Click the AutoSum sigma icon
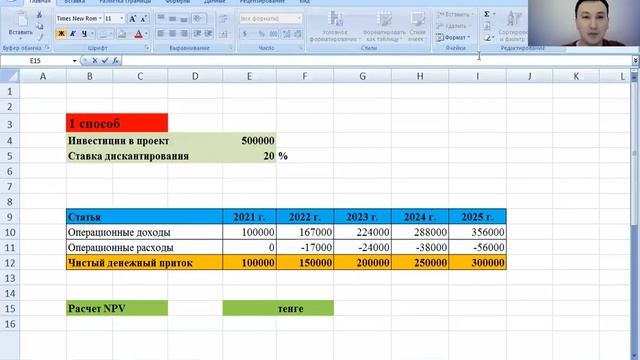This screenshot has height=360, width=640. pyautogui.click(x=487, y=15)
